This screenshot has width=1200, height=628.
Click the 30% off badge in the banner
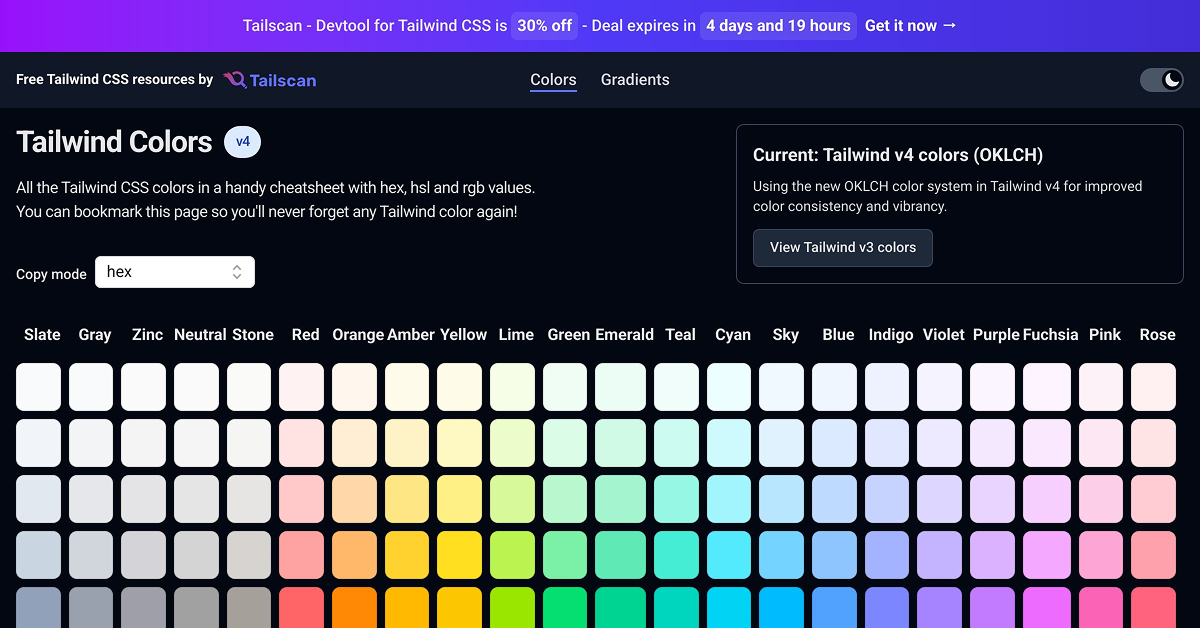click(x=544, y=25)
